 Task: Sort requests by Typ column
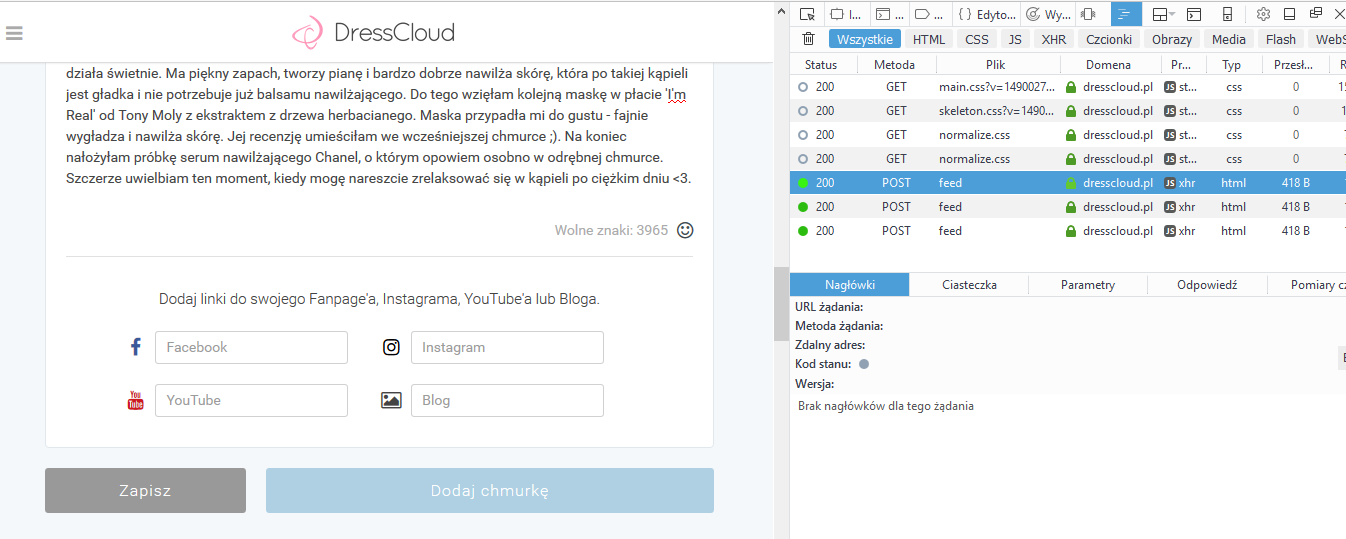1232,64
